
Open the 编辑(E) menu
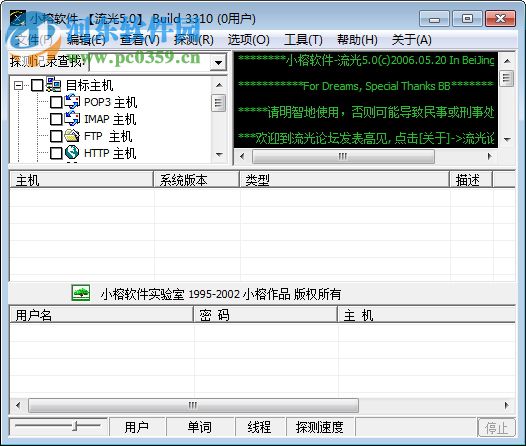pyautogui.click(x=86, y=40)
